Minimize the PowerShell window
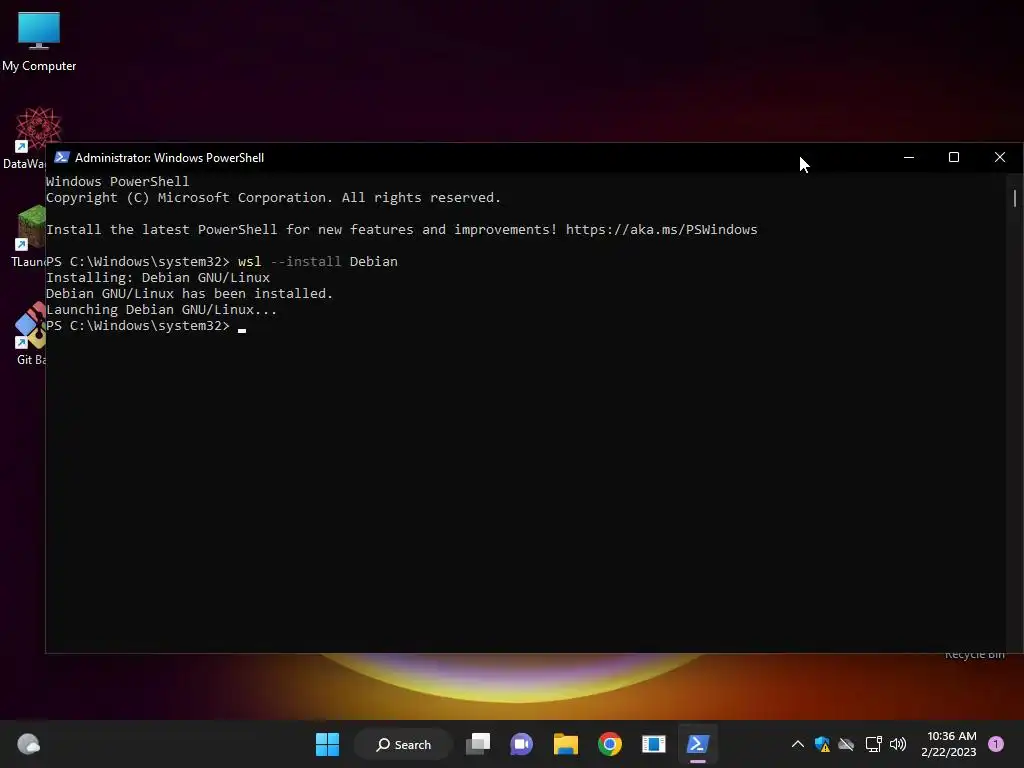Viewport: 1024px width, 768px height. click(908, 157)
